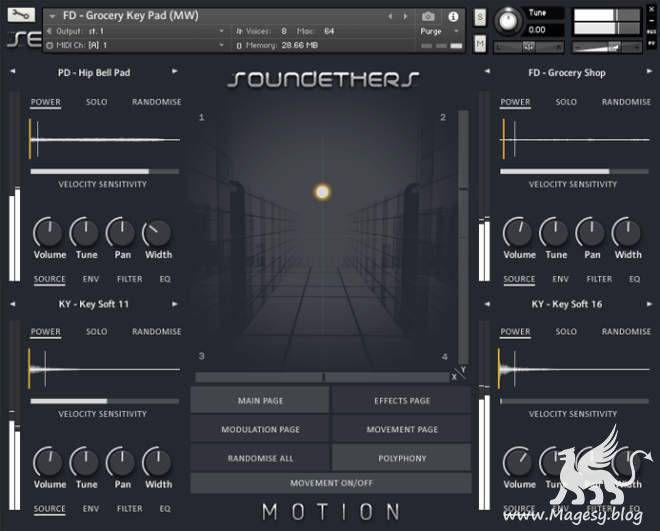Click the Width knob of Grocery Shop layer
Viewport: 660px width, 531px height.
(x=627, y=233)
